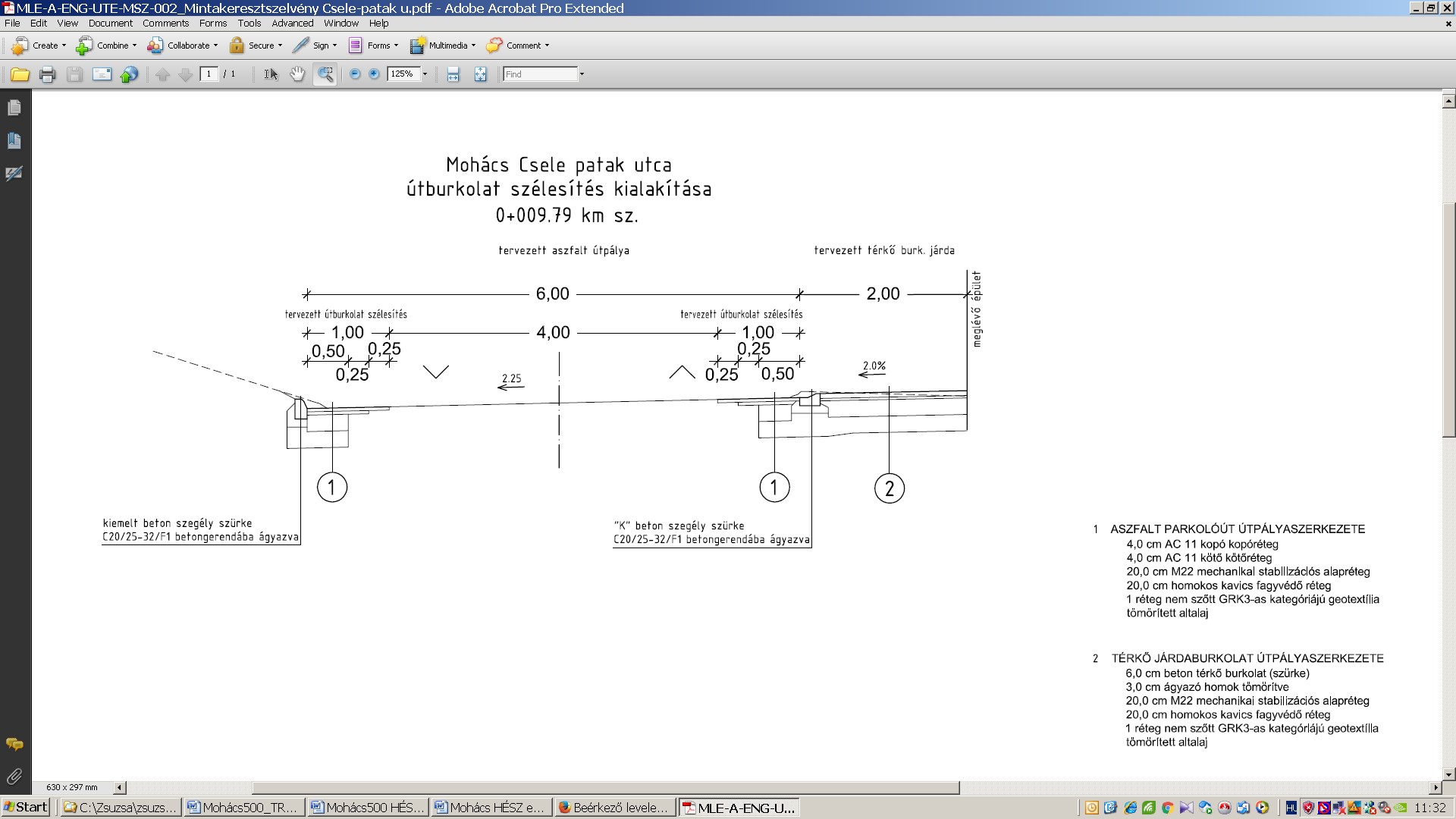
Task: Expand the Find options dropdown arrow
Action: 582,74
